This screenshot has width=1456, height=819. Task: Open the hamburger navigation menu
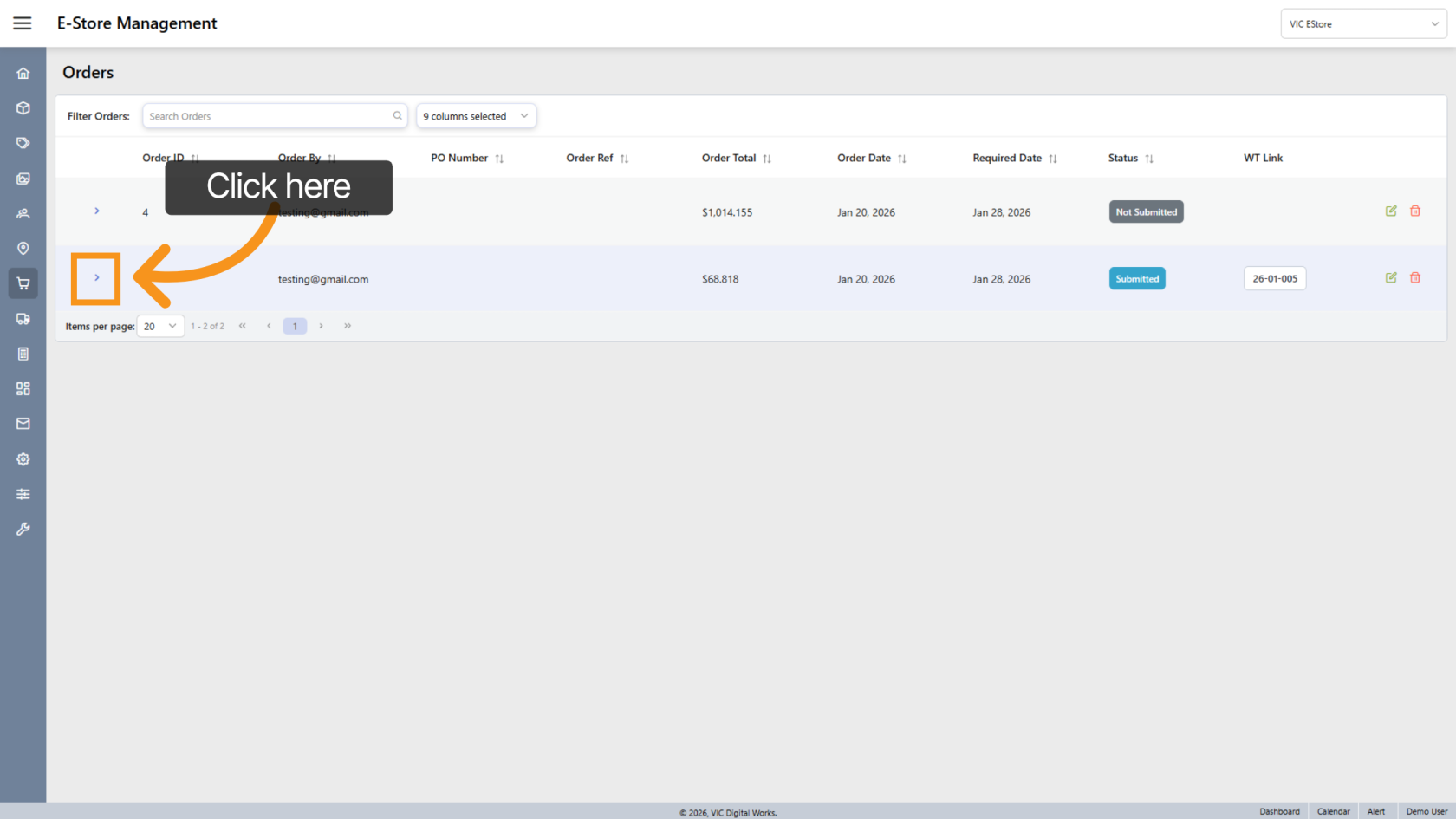(23, 23)
